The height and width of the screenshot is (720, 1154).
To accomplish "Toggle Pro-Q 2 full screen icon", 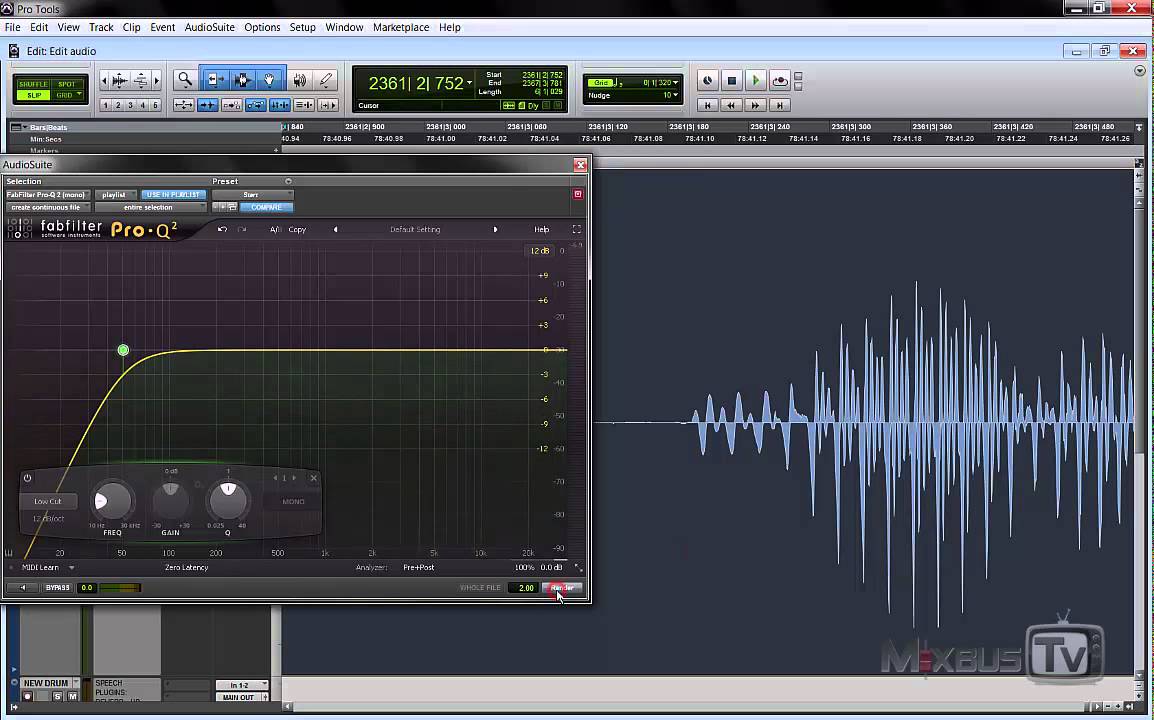I will pos(576,229).
